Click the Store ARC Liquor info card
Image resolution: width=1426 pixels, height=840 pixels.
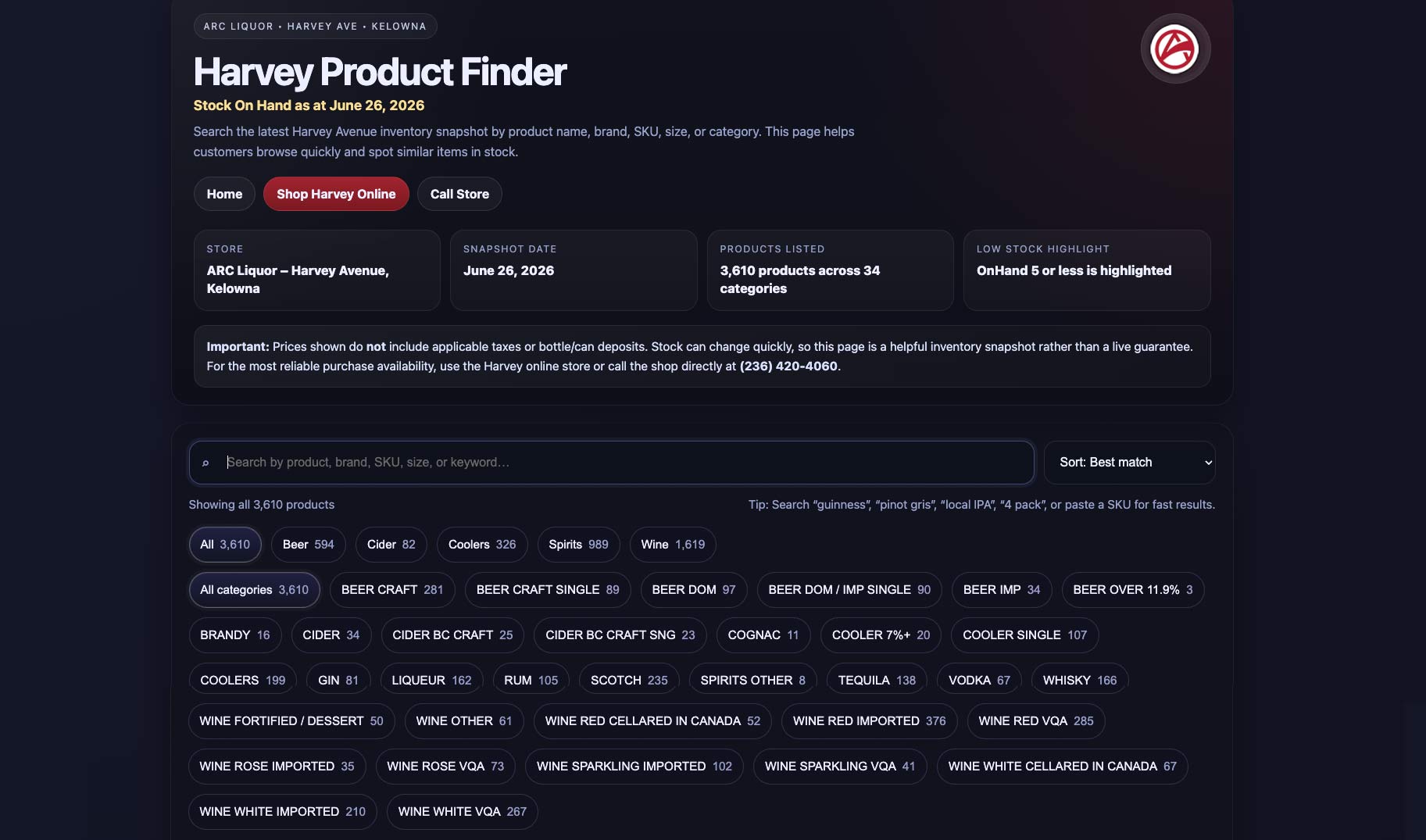(x=316, y=270)
